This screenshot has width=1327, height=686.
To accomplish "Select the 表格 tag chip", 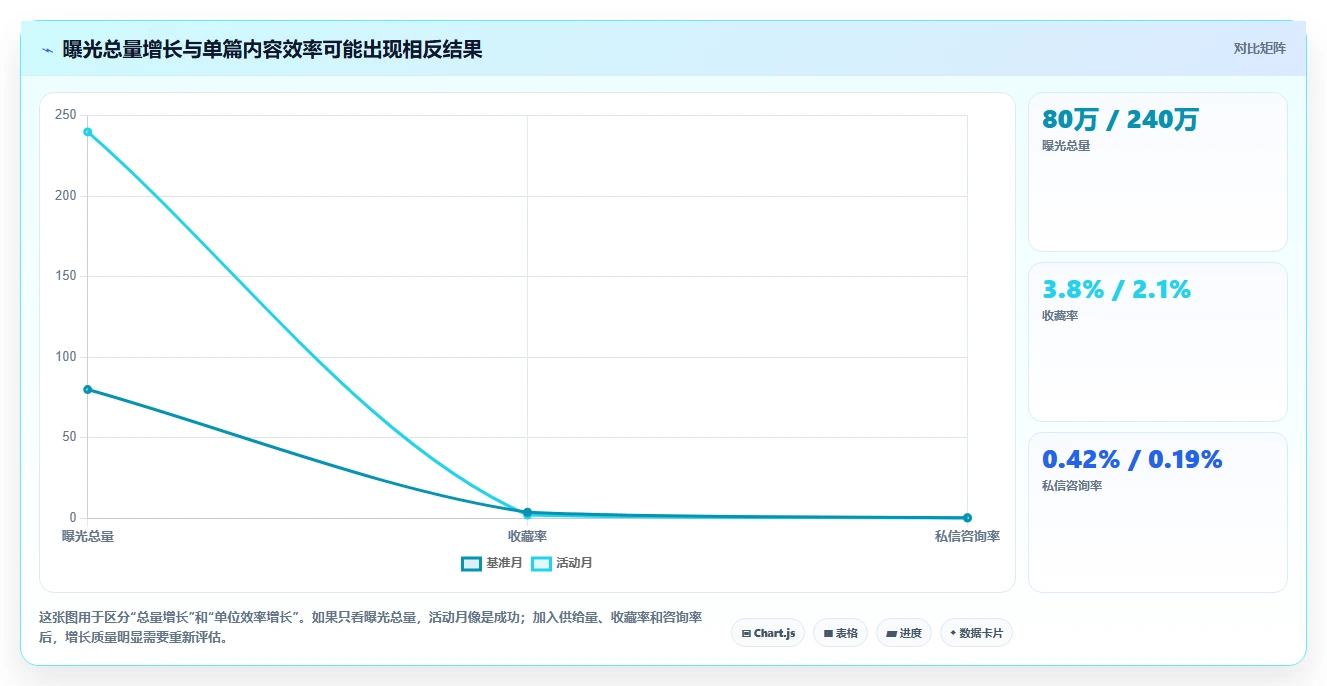I will click(840, 633).
